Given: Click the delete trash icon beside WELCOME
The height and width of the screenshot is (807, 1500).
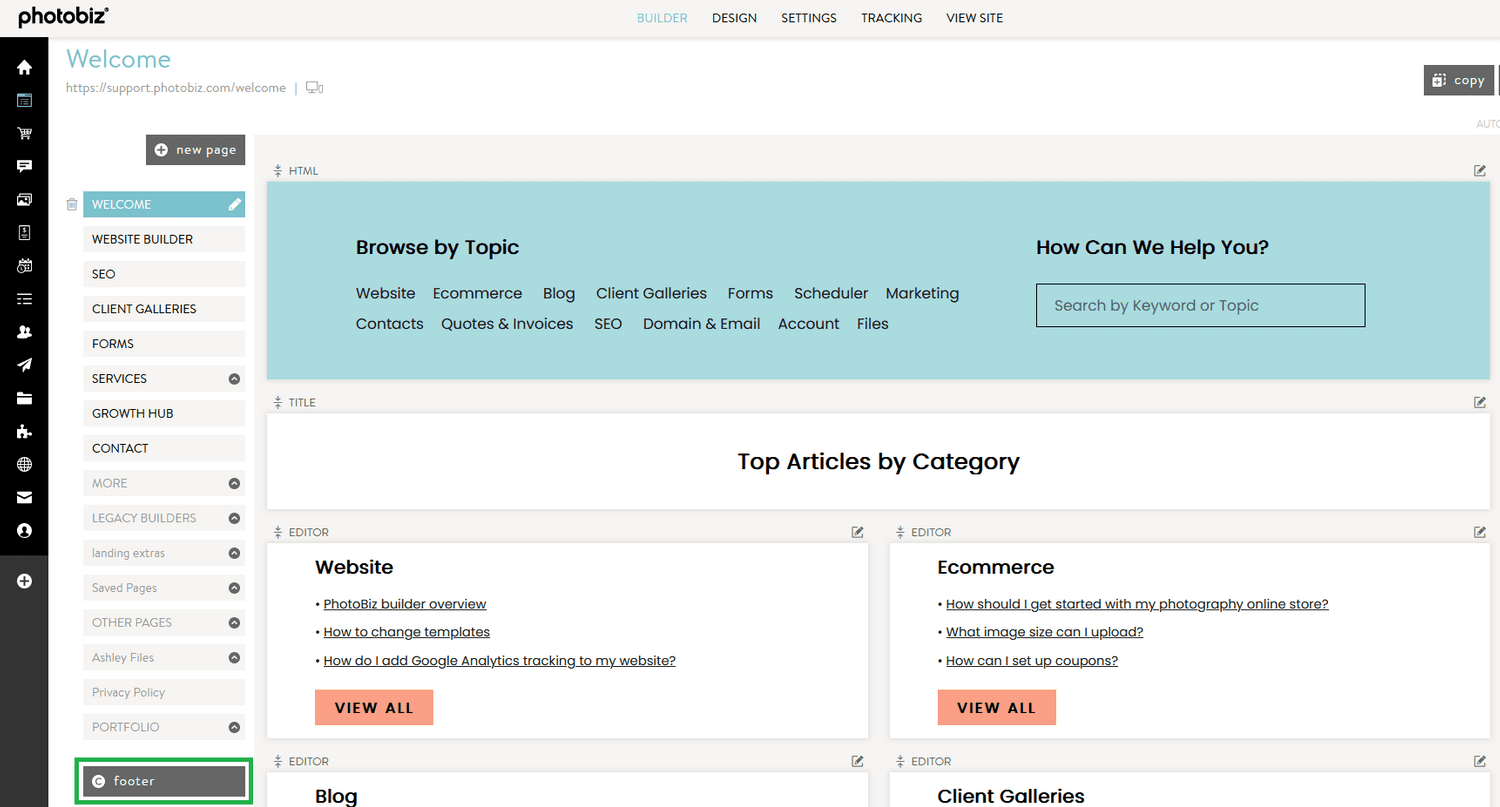Looking at the screenshot, I should tap(71, 204).
